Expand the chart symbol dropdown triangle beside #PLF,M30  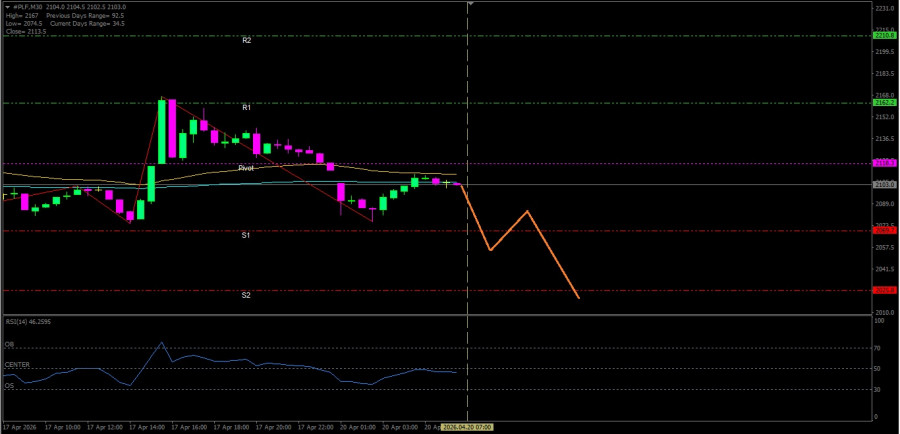[7, 7]
